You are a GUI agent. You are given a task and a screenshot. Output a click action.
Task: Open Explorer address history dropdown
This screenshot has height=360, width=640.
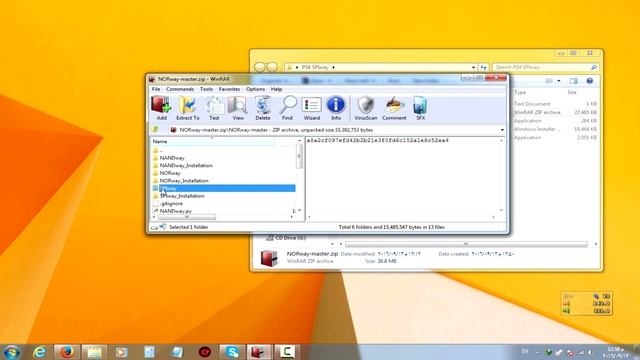pos(473,67)
